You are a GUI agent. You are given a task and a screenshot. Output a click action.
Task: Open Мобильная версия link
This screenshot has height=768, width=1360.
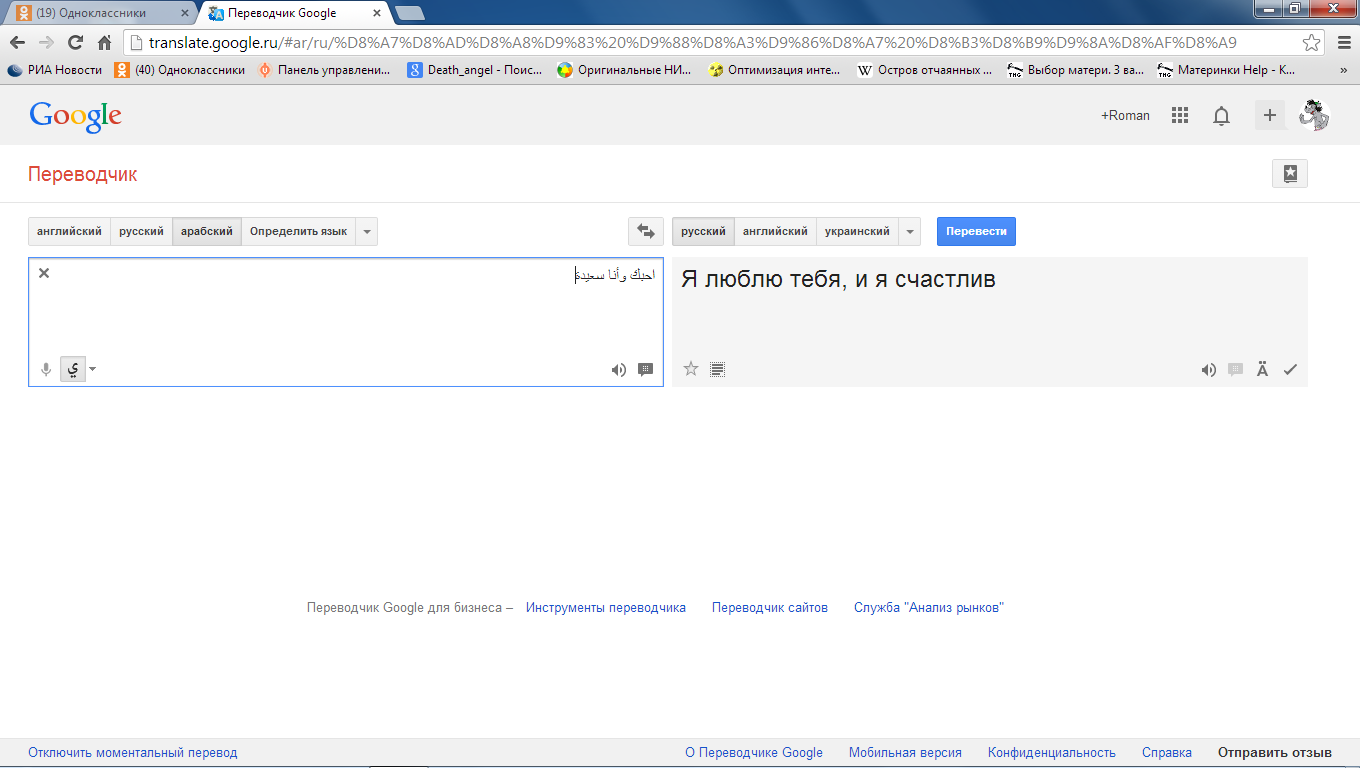point(905,753)
